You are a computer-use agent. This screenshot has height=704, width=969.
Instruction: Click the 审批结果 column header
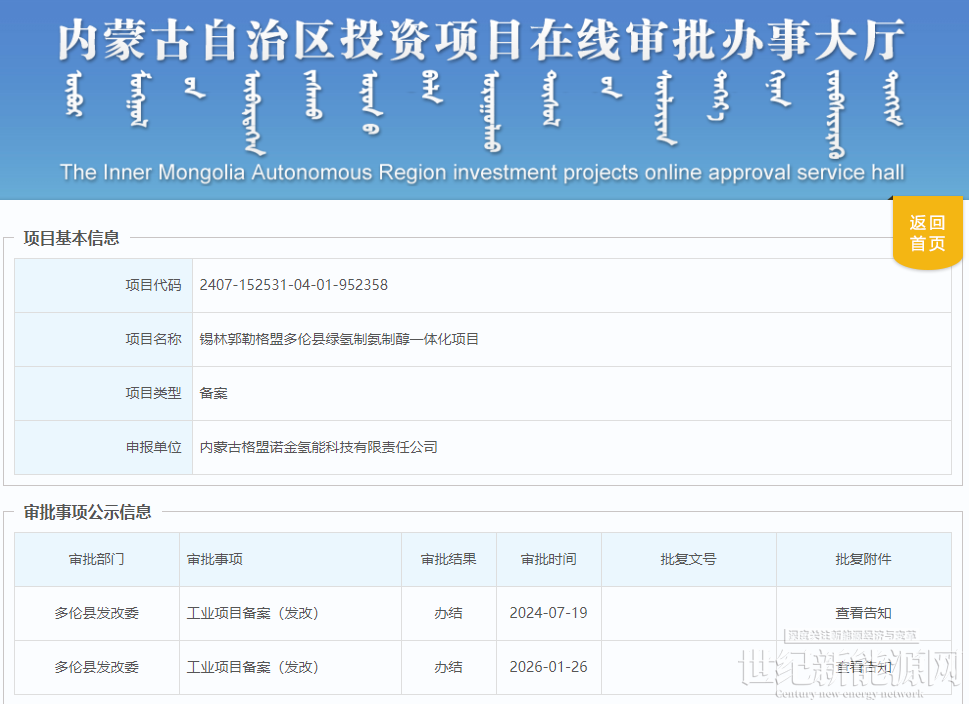[x=448, y=559]
